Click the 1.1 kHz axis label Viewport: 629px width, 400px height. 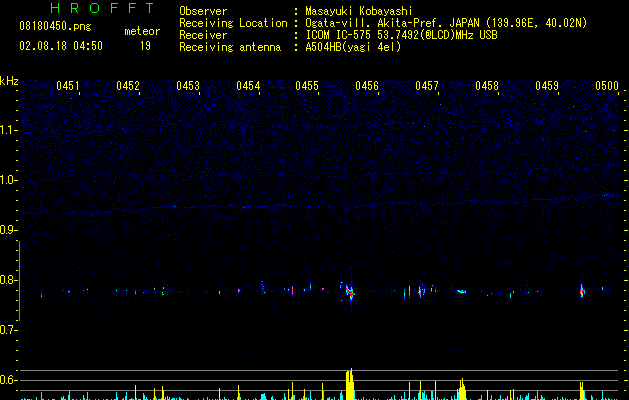[9, 130]
